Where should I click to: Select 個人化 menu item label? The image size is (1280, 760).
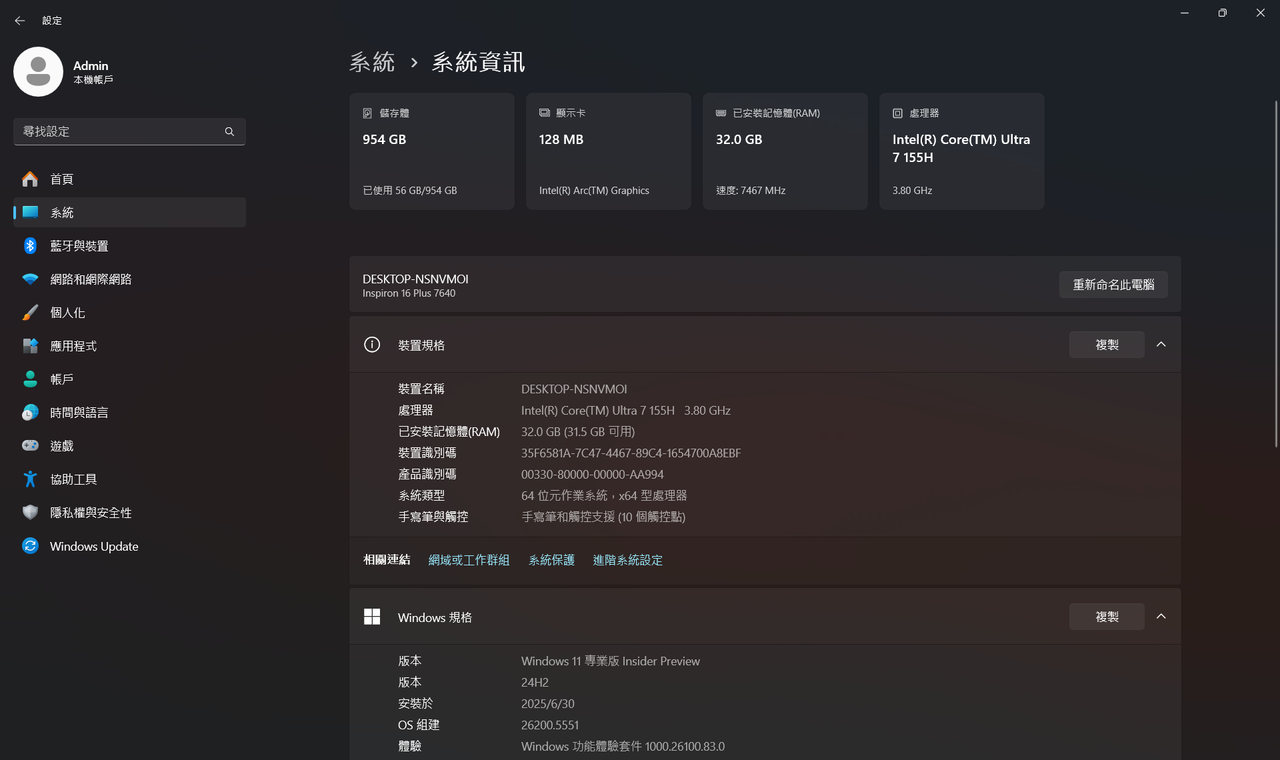pyautogui.click(x=68, y=312)
